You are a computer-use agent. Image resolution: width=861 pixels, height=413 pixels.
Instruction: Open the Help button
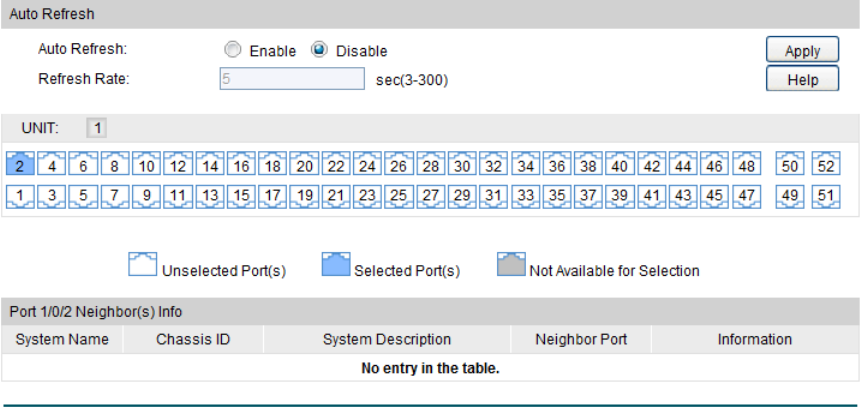pyautogui.click(x=802, y=80)
